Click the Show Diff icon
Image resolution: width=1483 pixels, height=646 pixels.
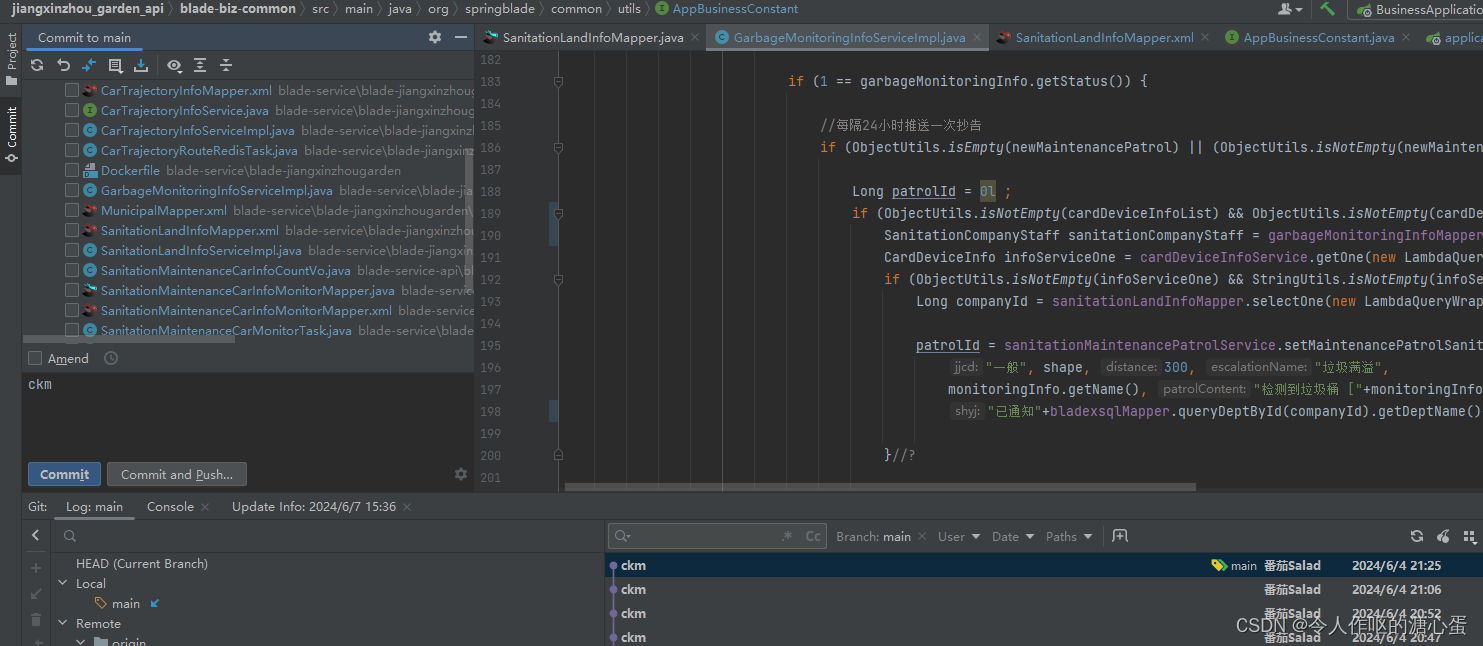point(89,65)
